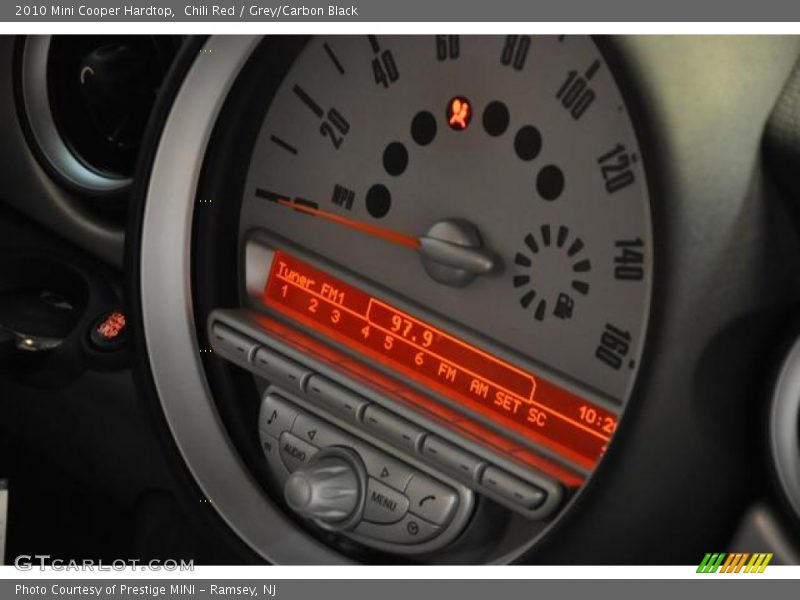This screenshot has height=600, width=800.
Task: Select the music note button
Action: [271, 417]
